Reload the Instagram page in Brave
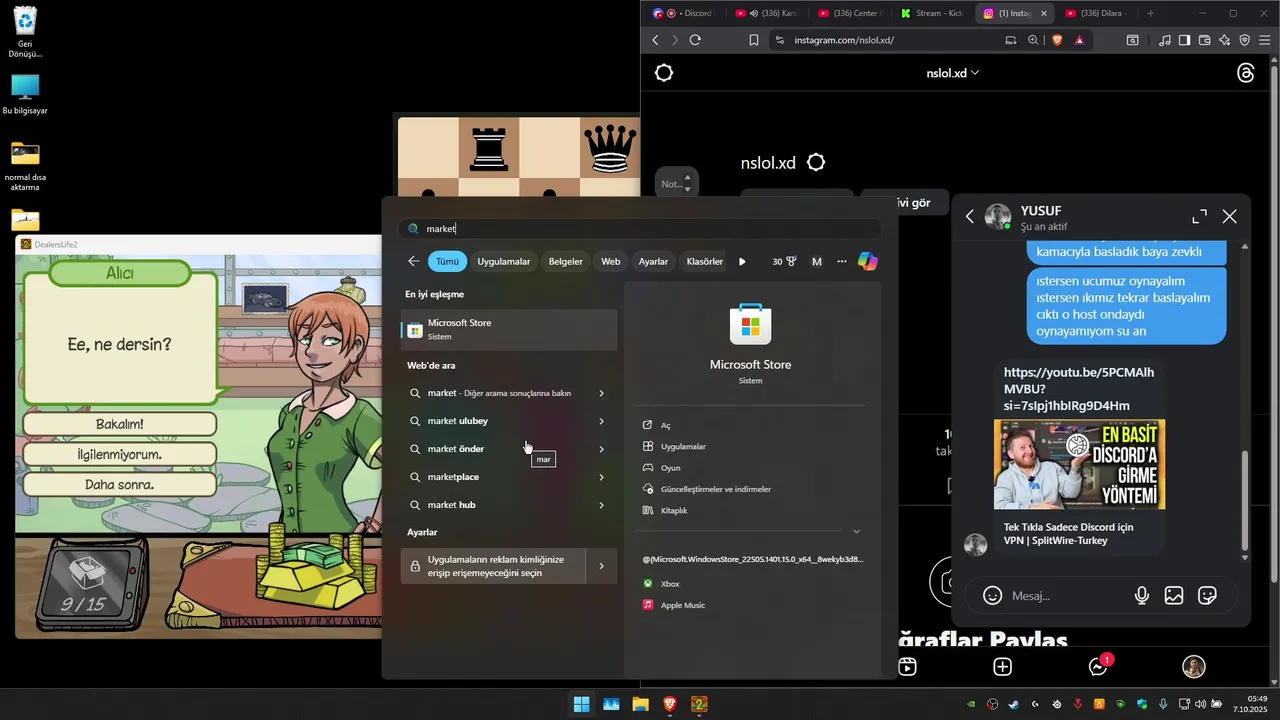1280x720 pixels. point(695,40)
